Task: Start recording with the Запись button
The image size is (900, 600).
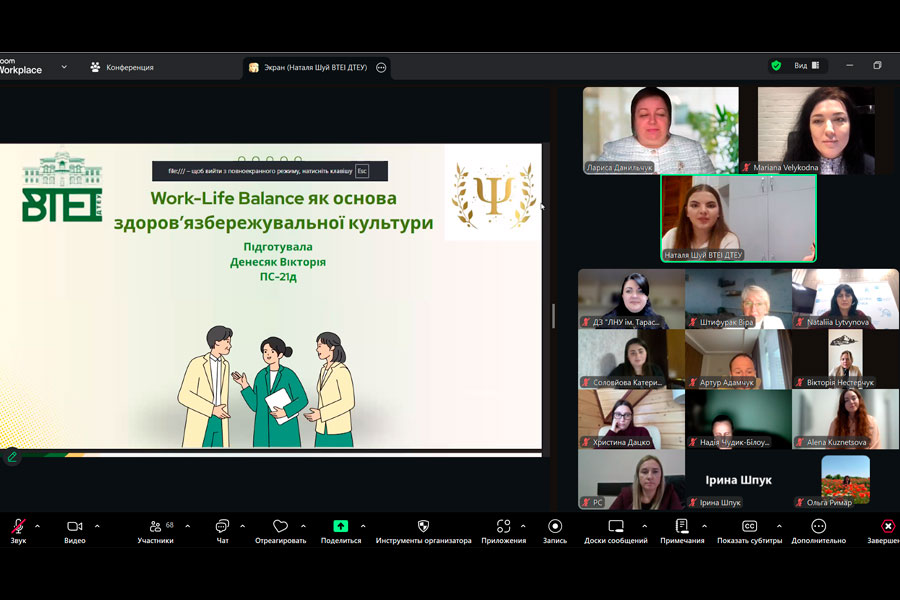Action: pos(555,527)
